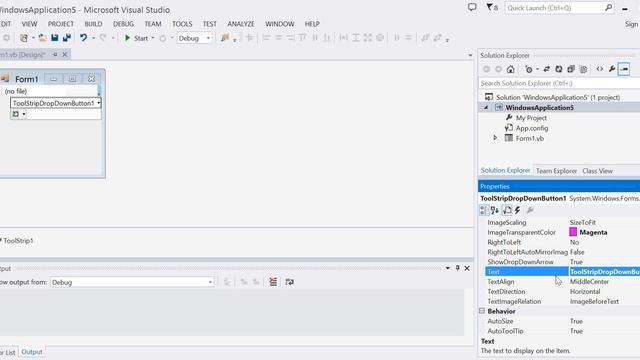Screen dimensions: 640x360
Task: Click Clear All icon in Output panel
Action: (273, 282)
